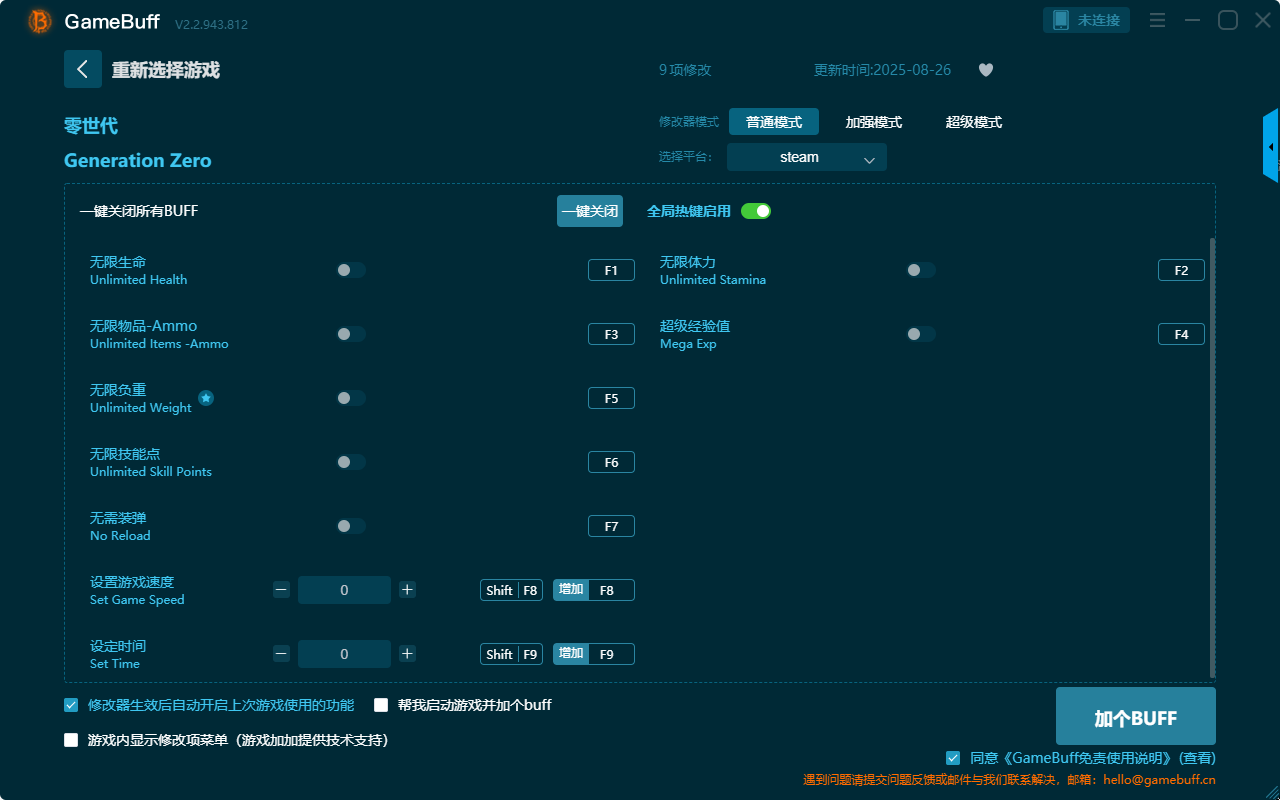Click the version V2.2.943.812 text
The height and width of the screenshot is (800, 1280).
coord(211,24)
